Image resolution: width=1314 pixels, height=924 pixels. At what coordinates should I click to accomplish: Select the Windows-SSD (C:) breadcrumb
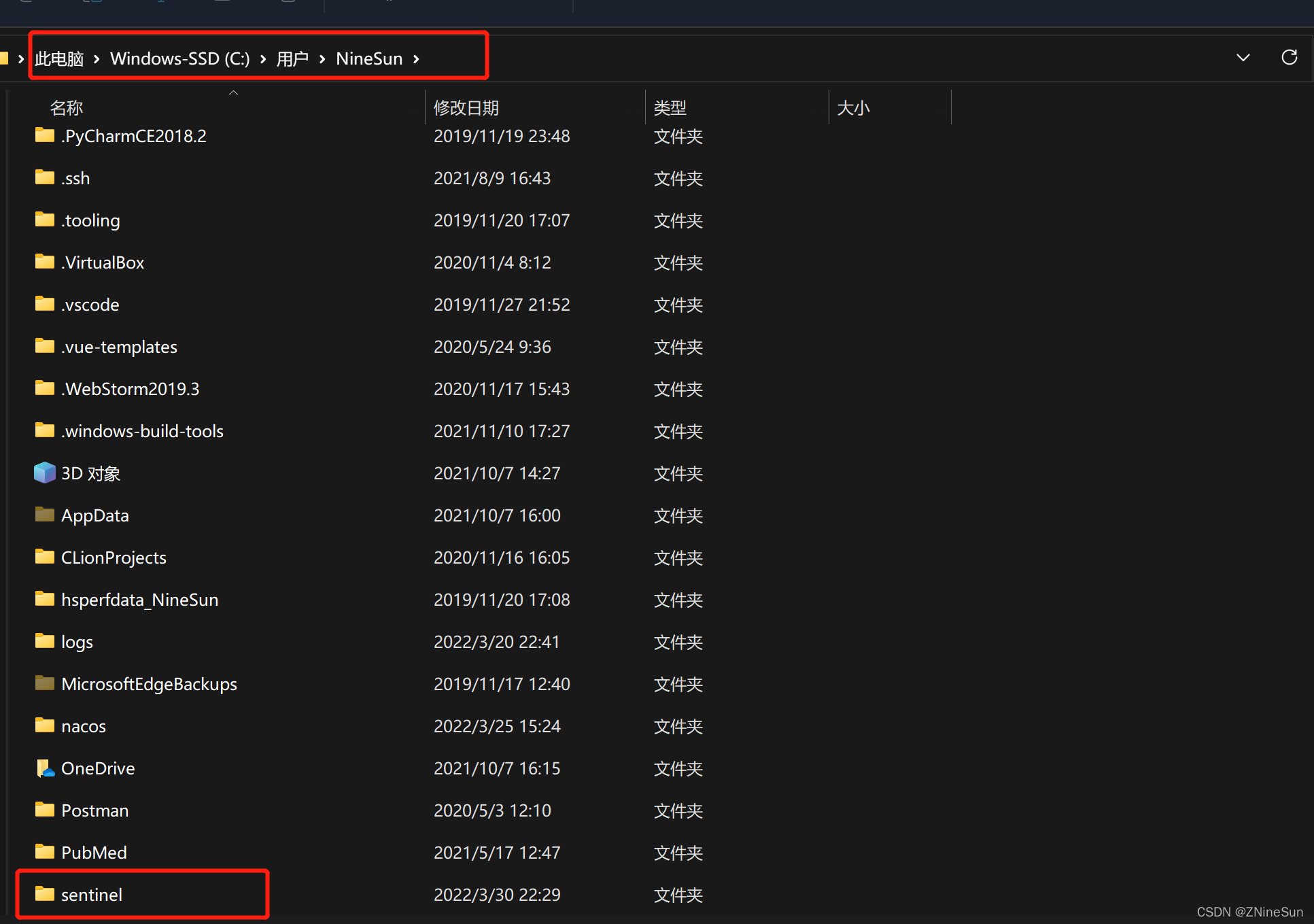[180, 59]
